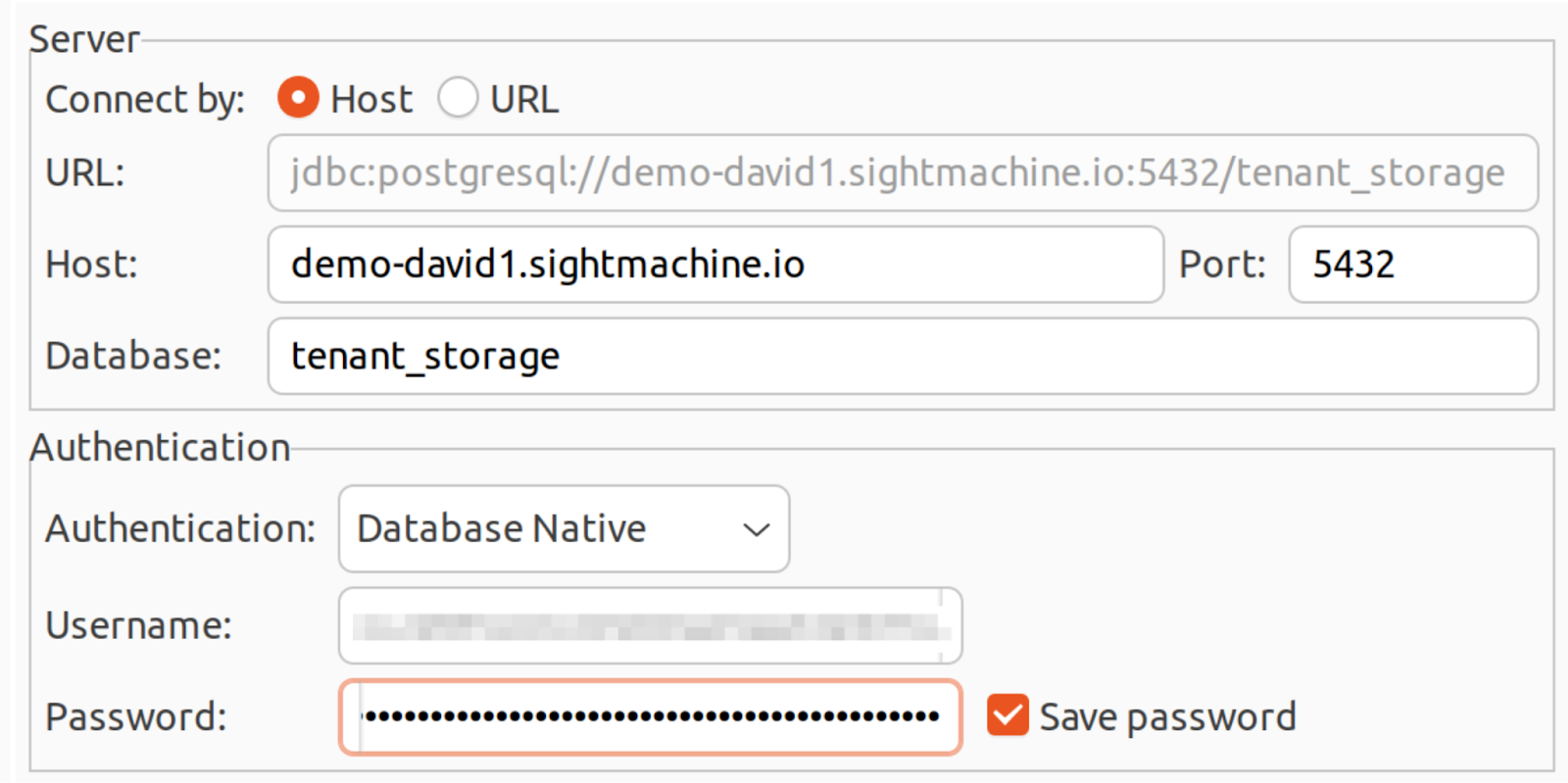Click the "Connect by:" label

click(145, 100)
